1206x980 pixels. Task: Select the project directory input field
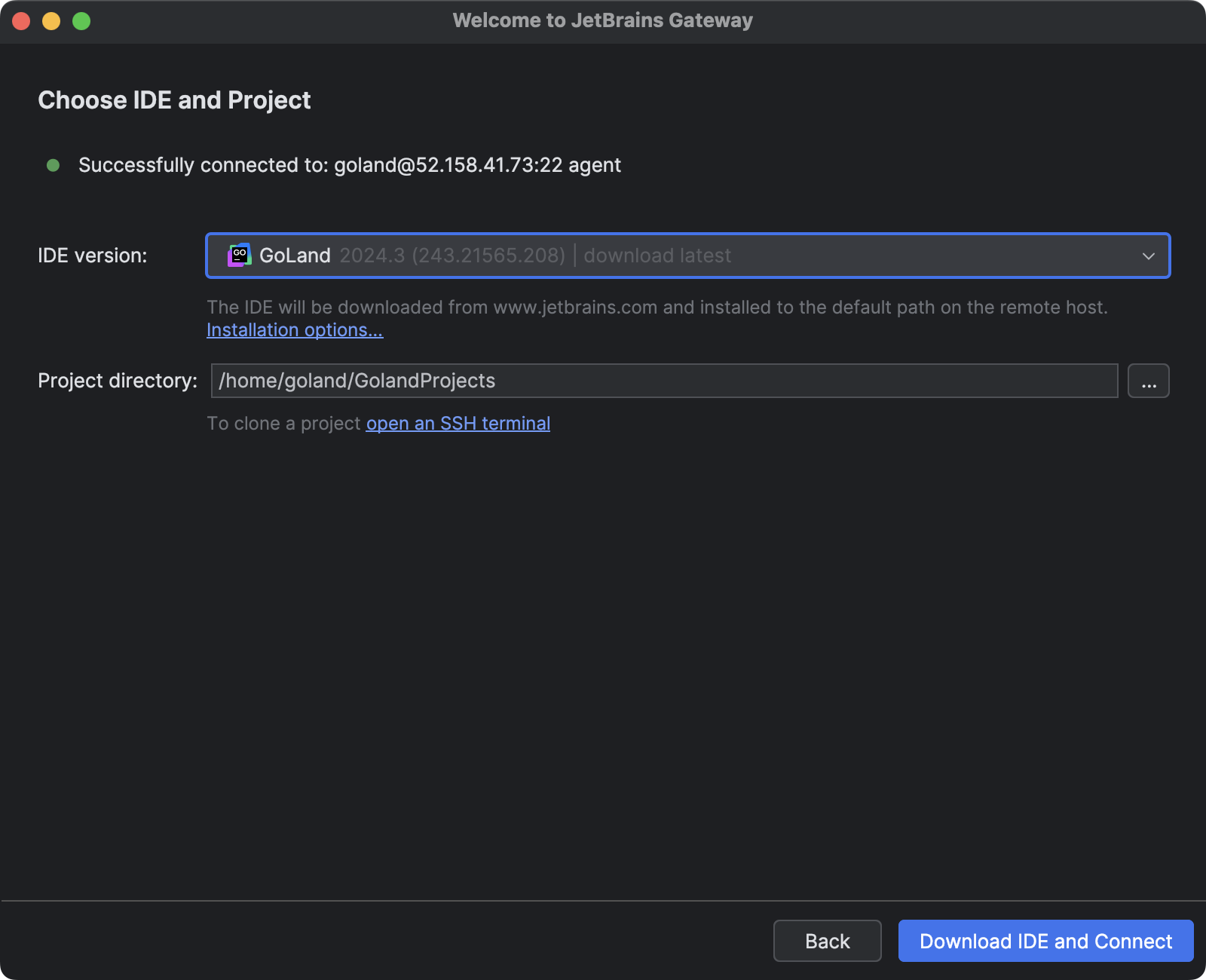click(x=665, y=381)
